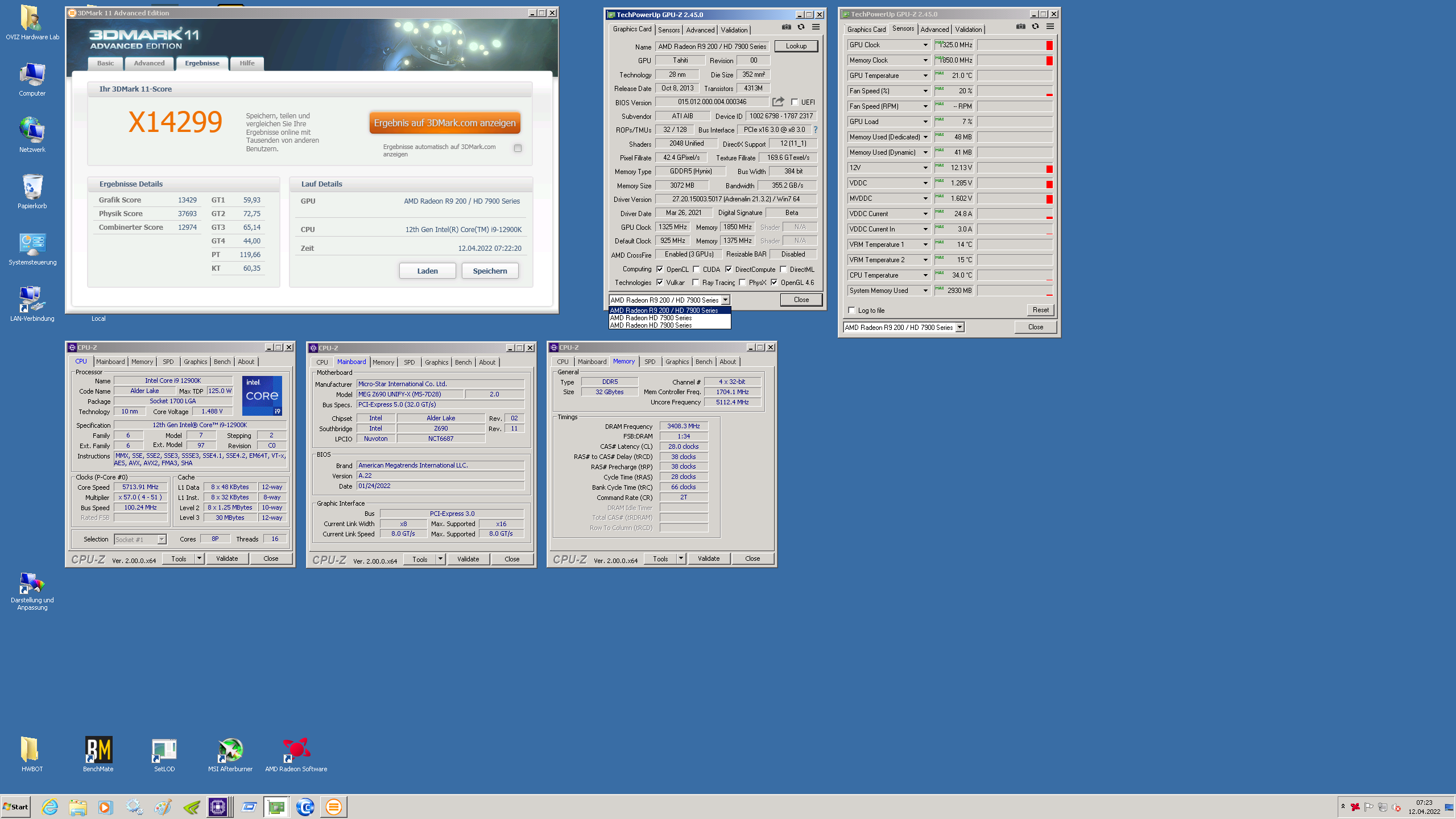1456x819 pixels.
Task: Click Reset button in GPU-Z Sensors
Action: pyautogui.click(x=1040, y=310)
